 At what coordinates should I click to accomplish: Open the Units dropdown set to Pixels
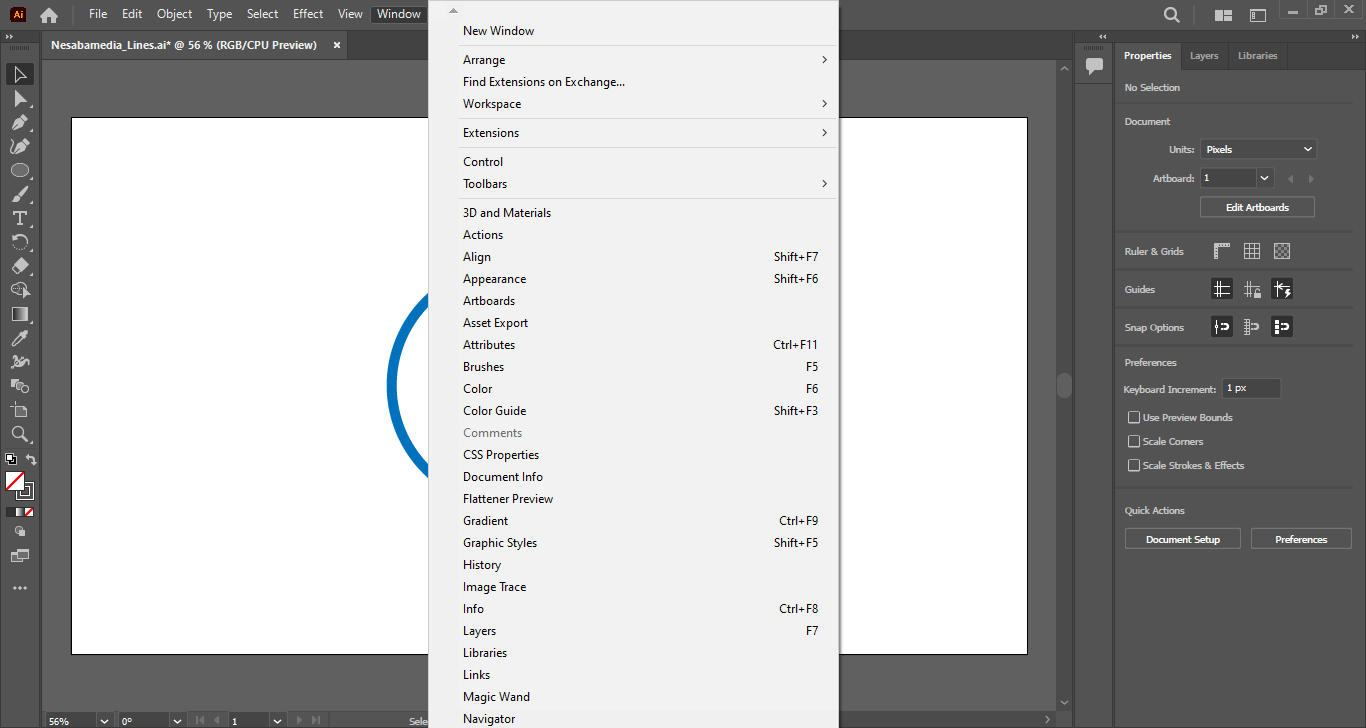(x=1258, y=149)
